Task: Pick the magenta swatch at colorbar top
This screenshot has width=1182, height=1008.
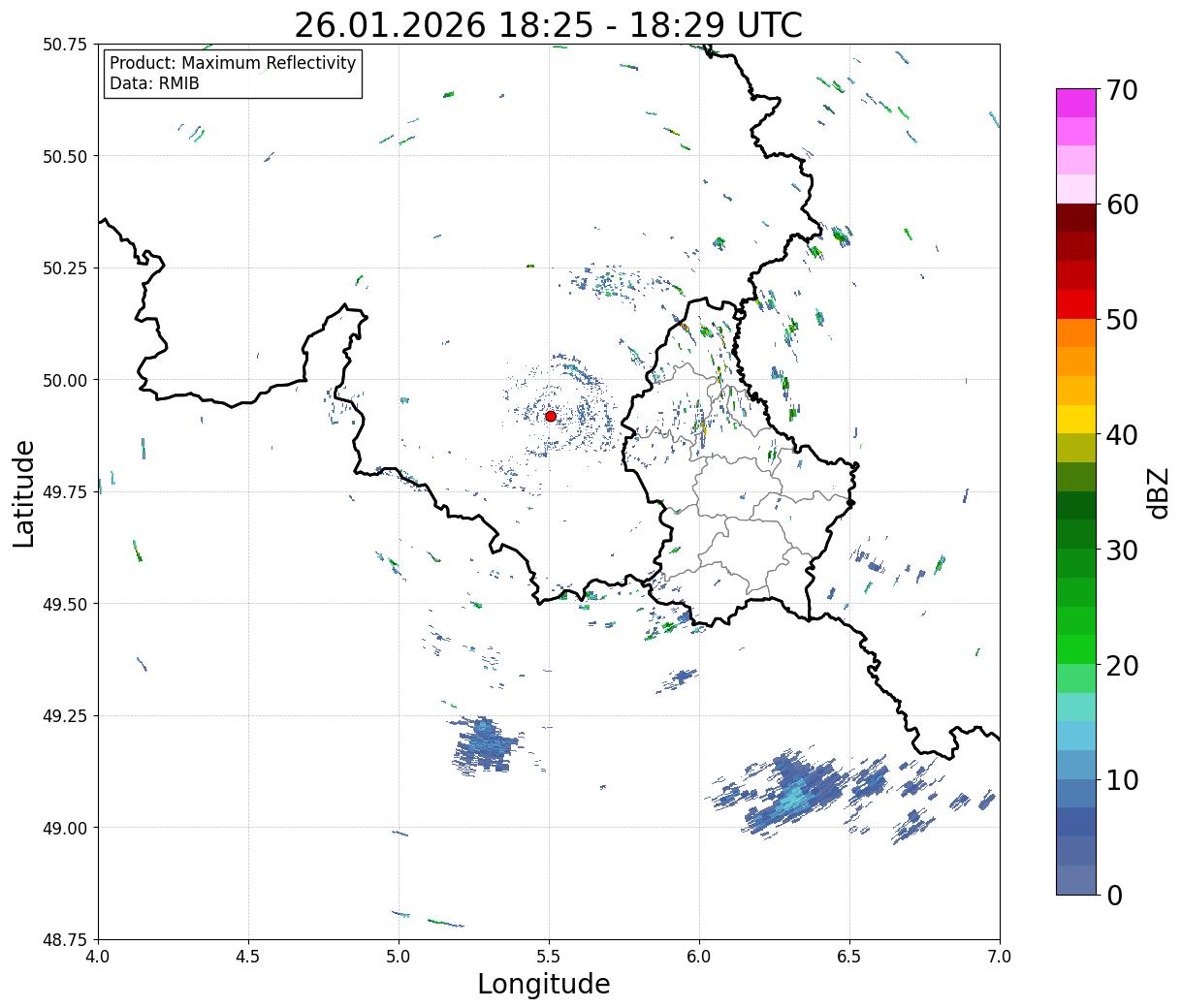Action: pos(1076,103)
